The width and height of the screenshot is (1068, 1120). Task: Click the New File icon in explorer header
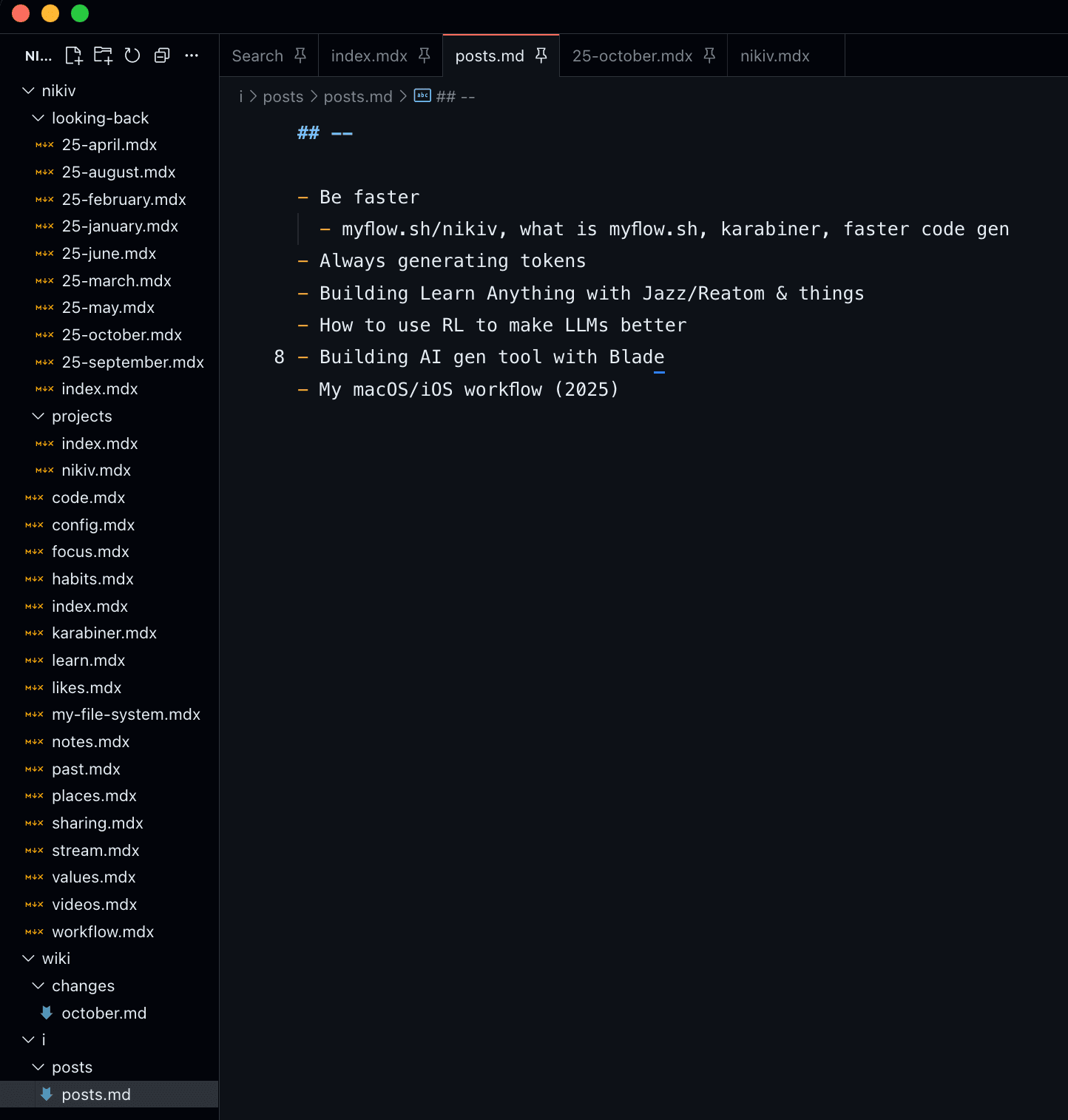pyautogui.click(x=73, y=55)
